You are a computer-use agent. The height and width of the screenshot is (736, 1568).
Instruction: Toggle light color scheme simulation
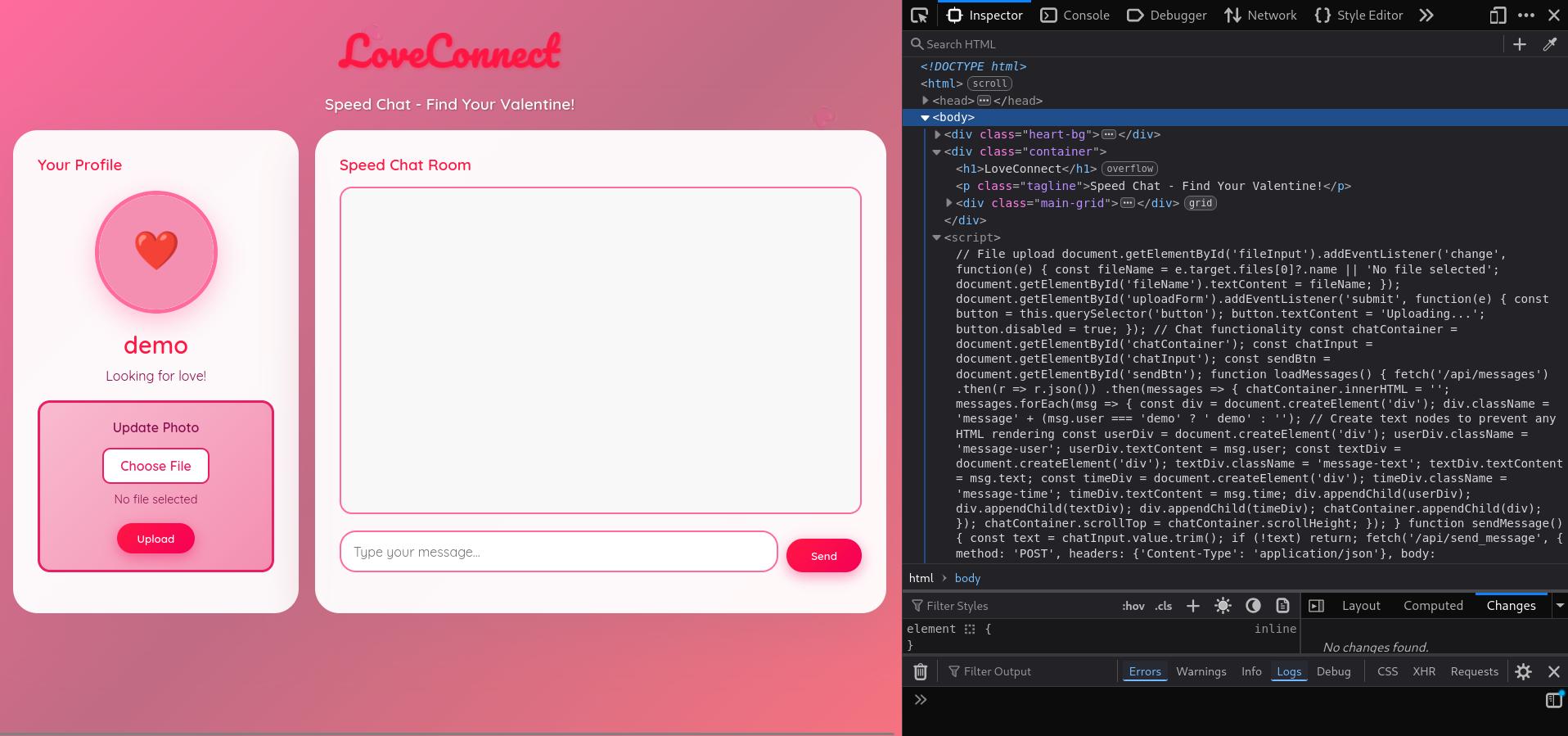(x=1223, y=606)
